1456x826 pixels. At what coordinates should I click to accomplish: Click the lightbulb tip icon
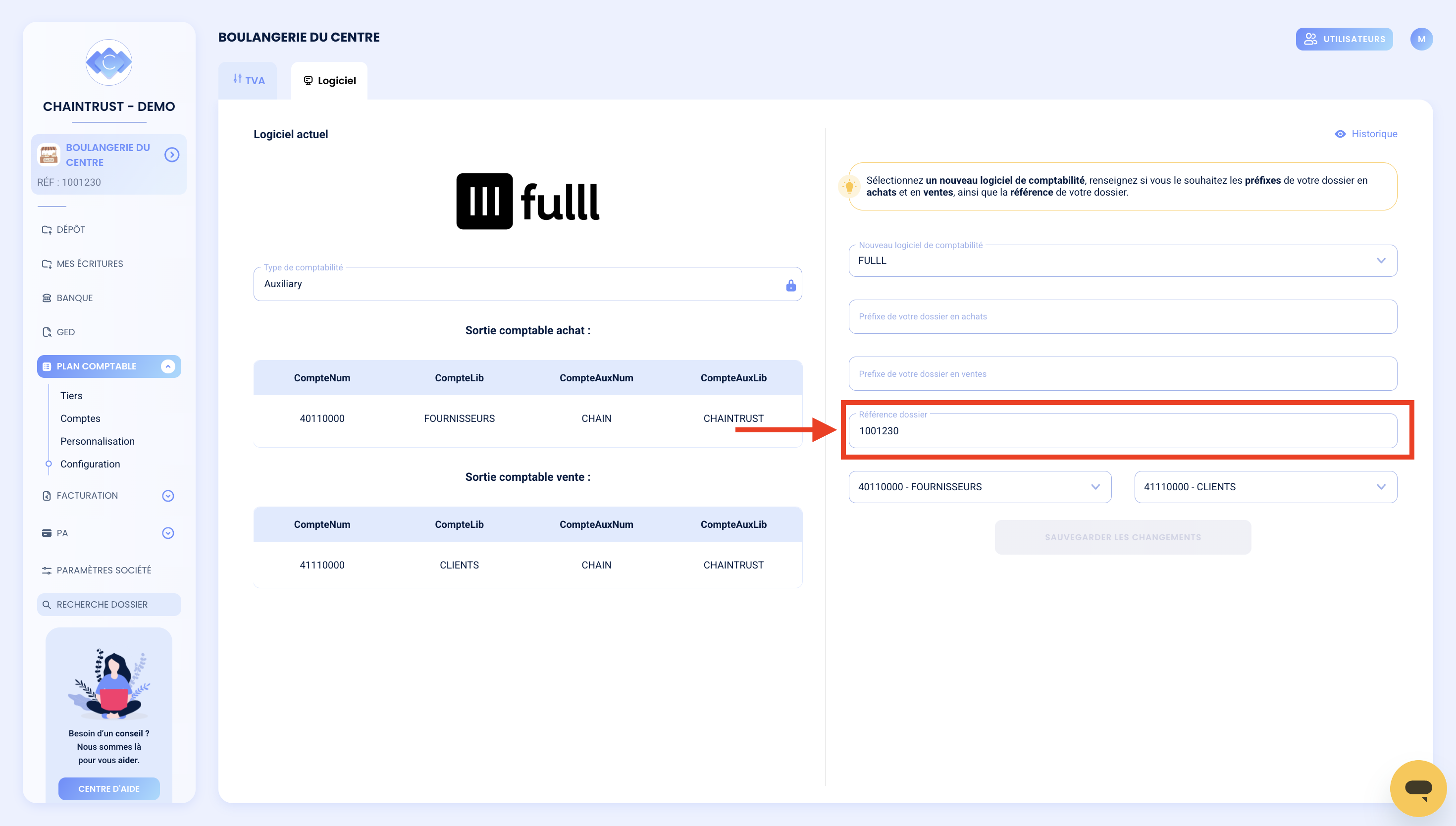pos(849,187)
